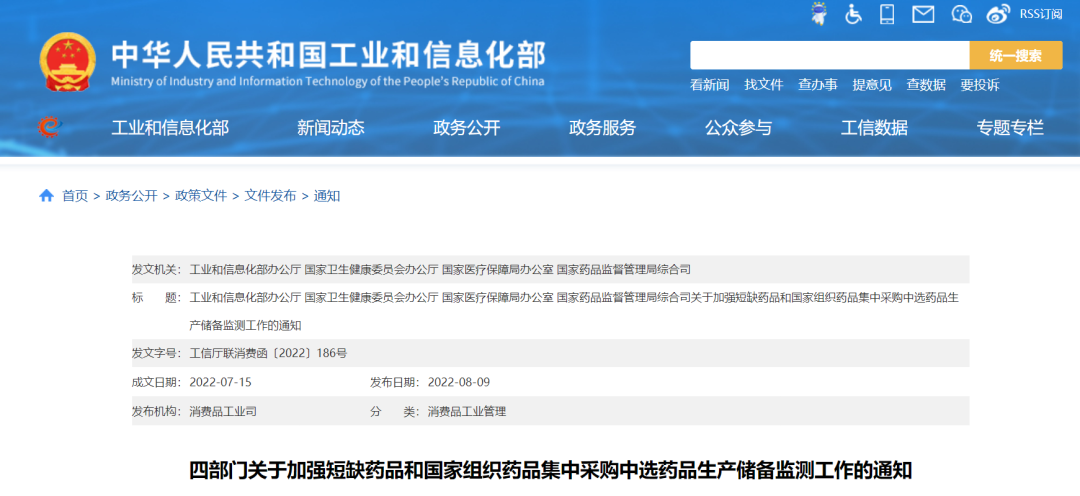Click the bold article headline 四部门关于加强短缺药品
The height and width of the screenshot is (496, 1080).
point(551,471)
